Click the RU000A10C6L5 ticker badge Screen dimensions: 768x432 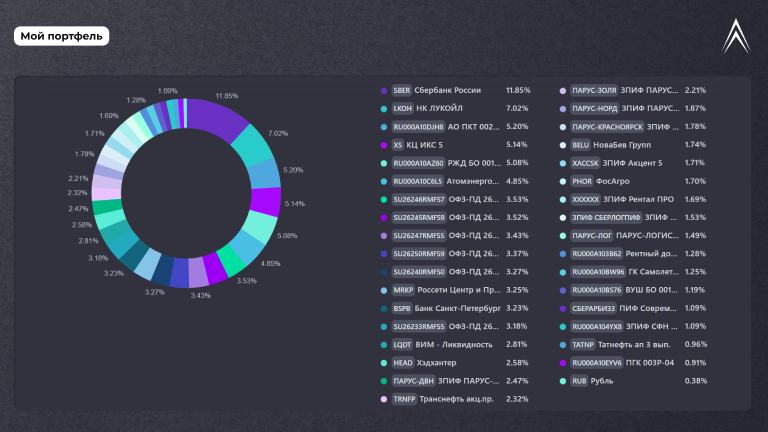418,181
